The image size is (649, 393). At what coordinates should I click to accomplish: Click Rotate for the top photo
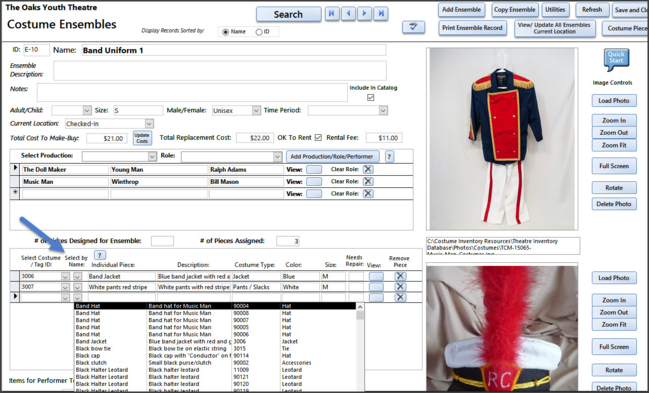click(x=614, y=188)
